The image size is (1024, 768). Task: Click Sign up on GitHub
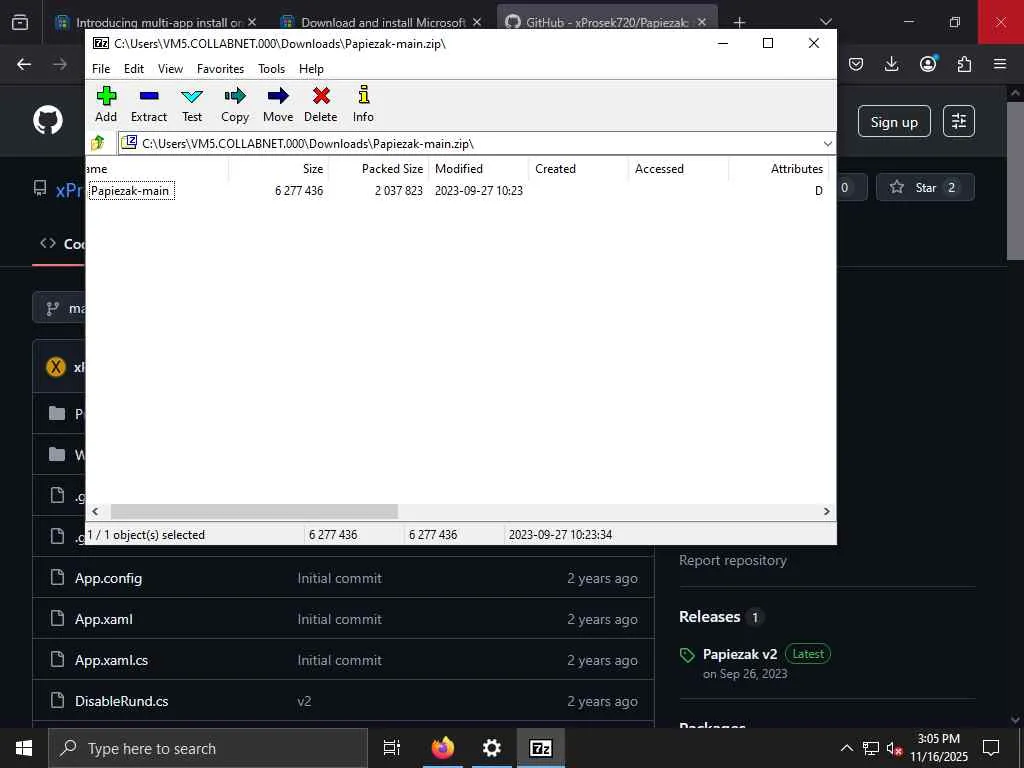click(x=894, y=122)
